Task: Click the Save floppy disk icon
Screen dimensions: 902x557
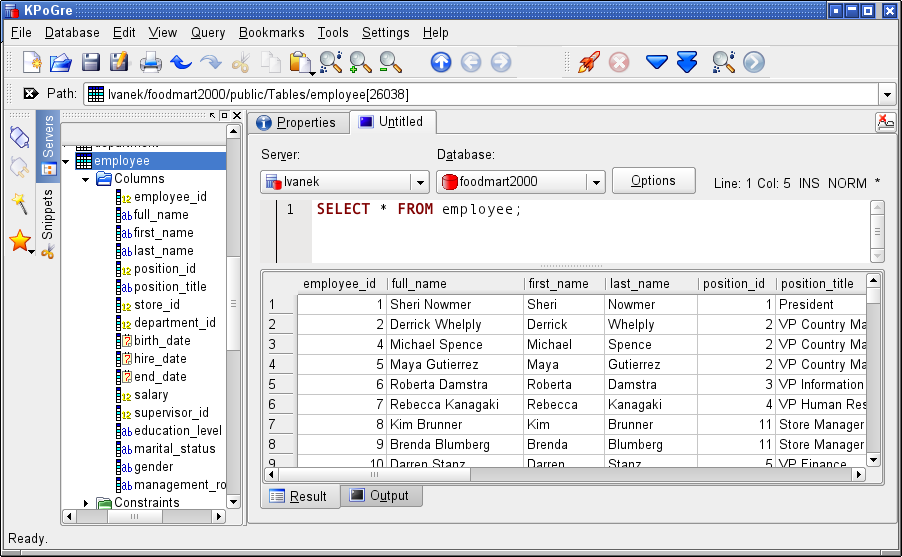Action: [90, 62]
